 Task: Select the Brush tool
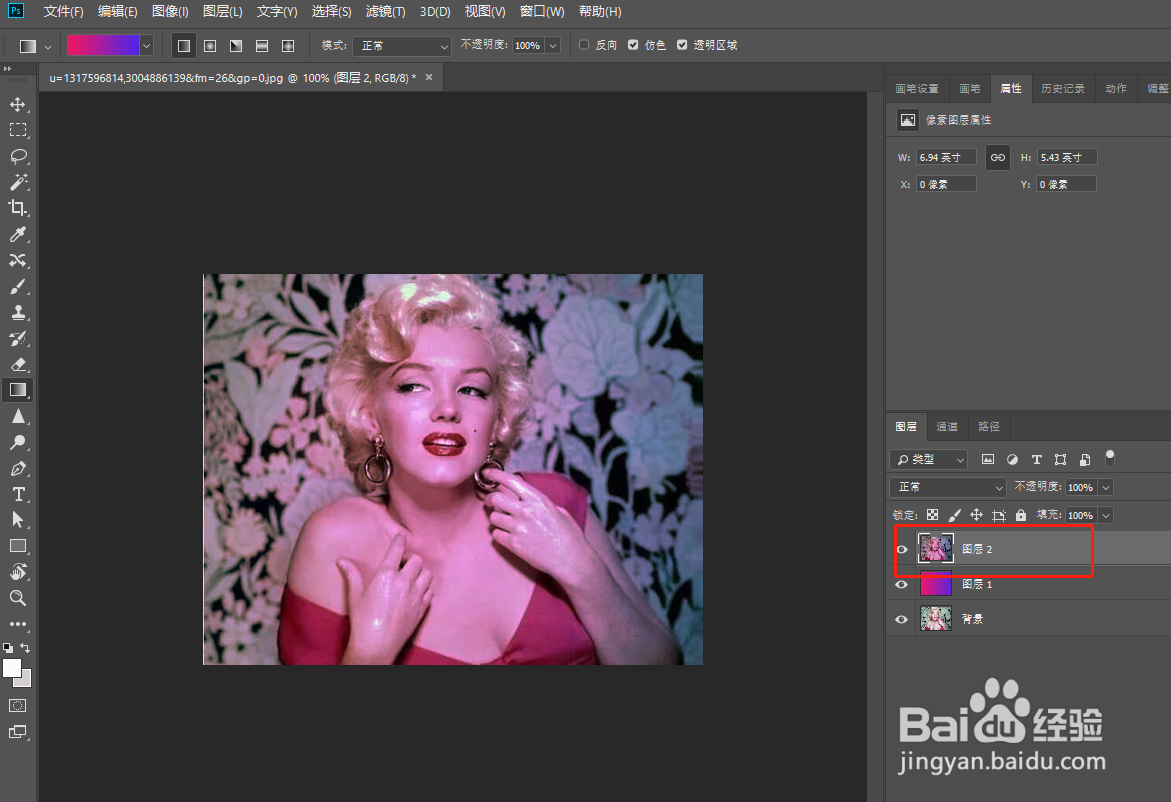[x=18, y=287]
